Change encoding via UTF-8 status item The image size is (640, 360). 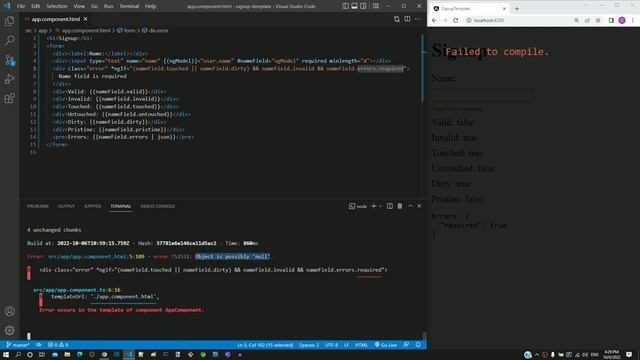(x=331, y=345)
